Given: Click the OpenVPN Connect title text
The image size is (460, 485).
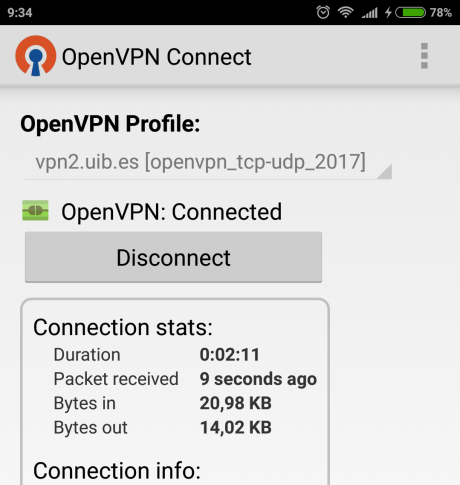Looking at the screenshot, I should (x=156, y=57).
